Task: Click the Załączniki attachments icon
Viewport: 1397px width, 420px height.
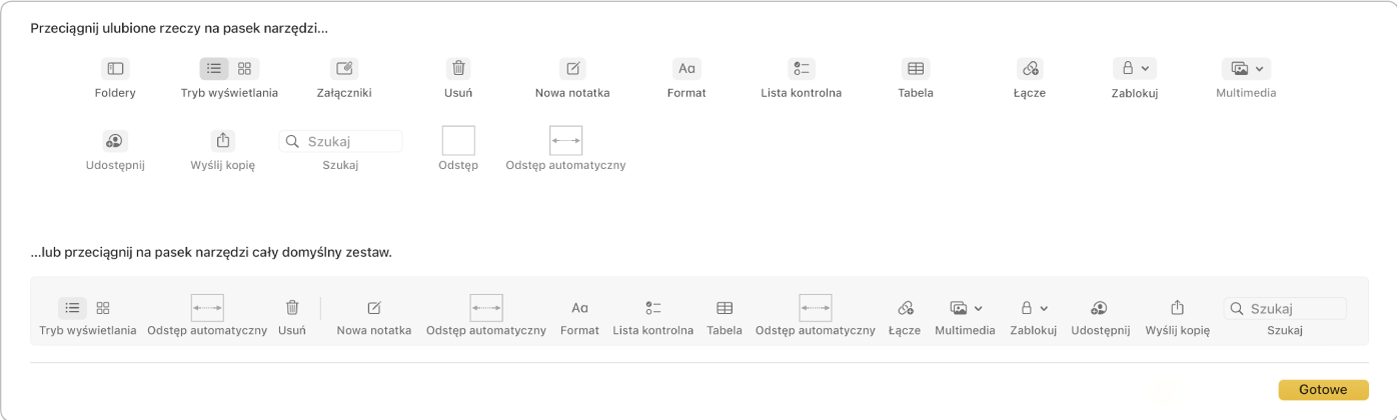Action: point(344,69)
